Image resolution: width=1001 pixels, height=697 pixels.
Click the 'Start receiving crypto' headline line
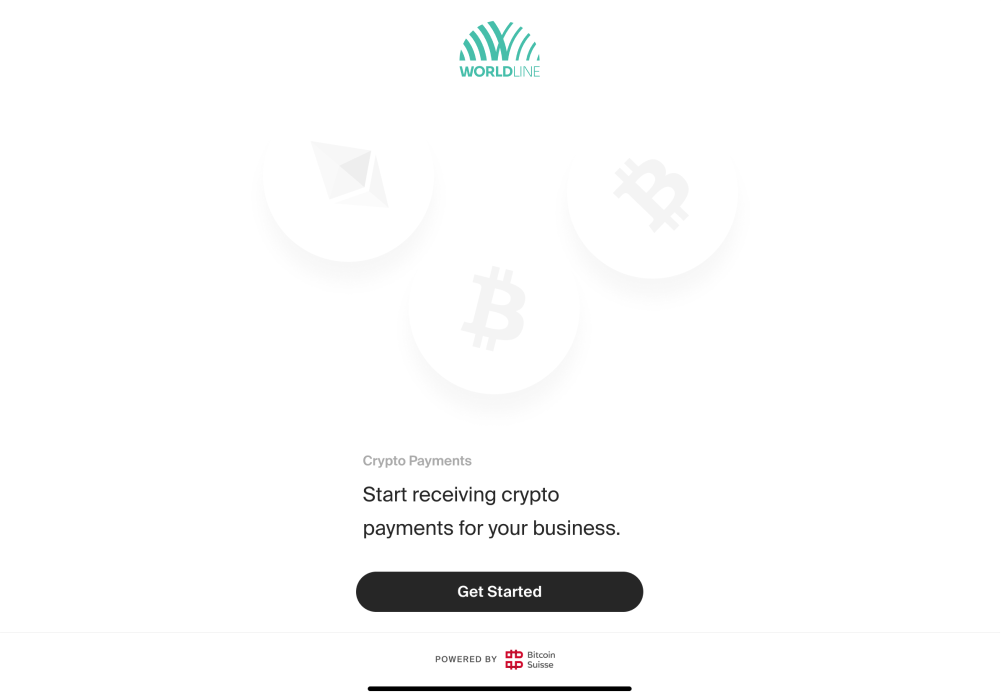461,495
